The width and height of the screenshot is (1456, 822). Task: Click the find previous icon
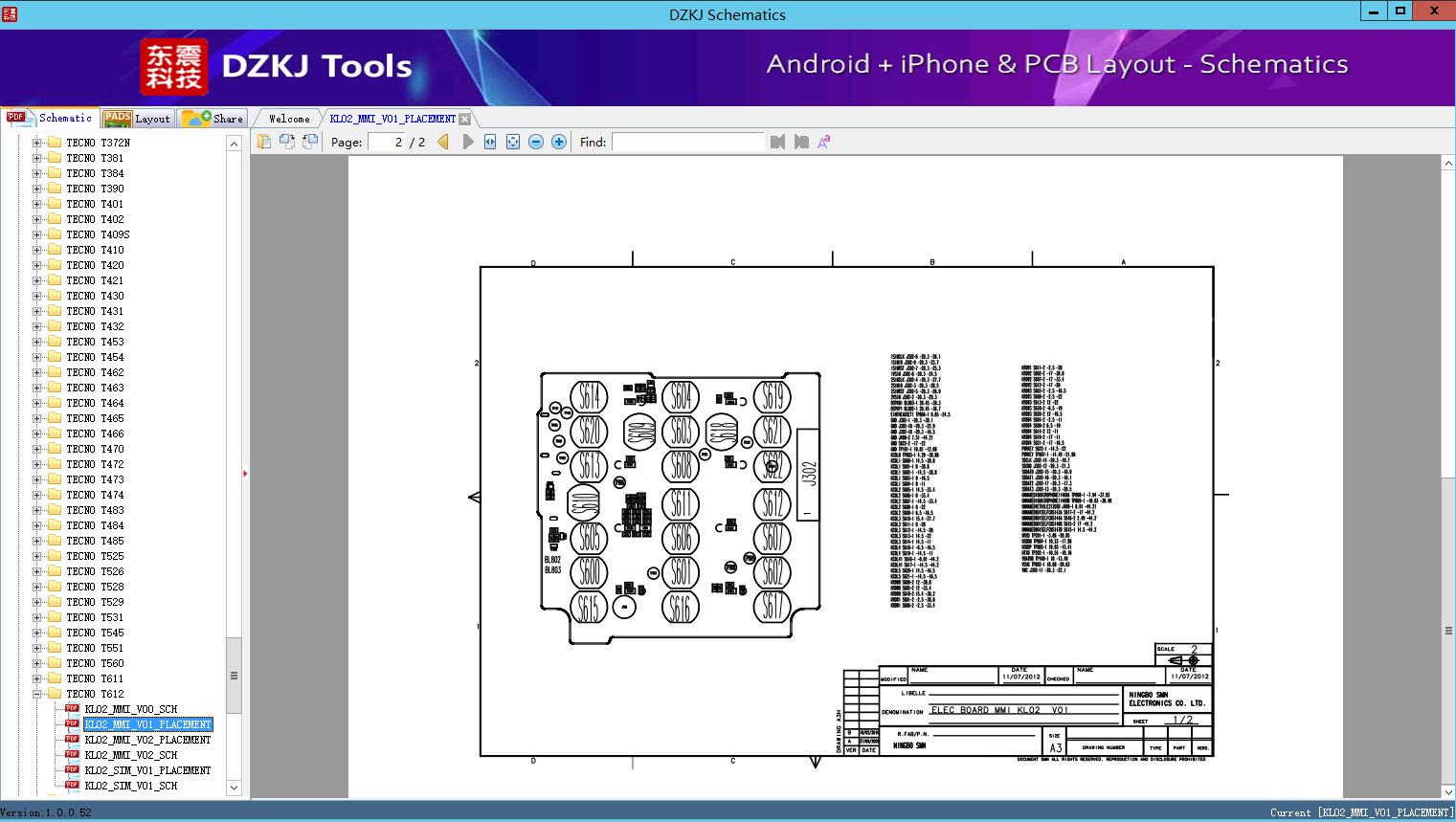pyautogui.click(x=777, y=142)
